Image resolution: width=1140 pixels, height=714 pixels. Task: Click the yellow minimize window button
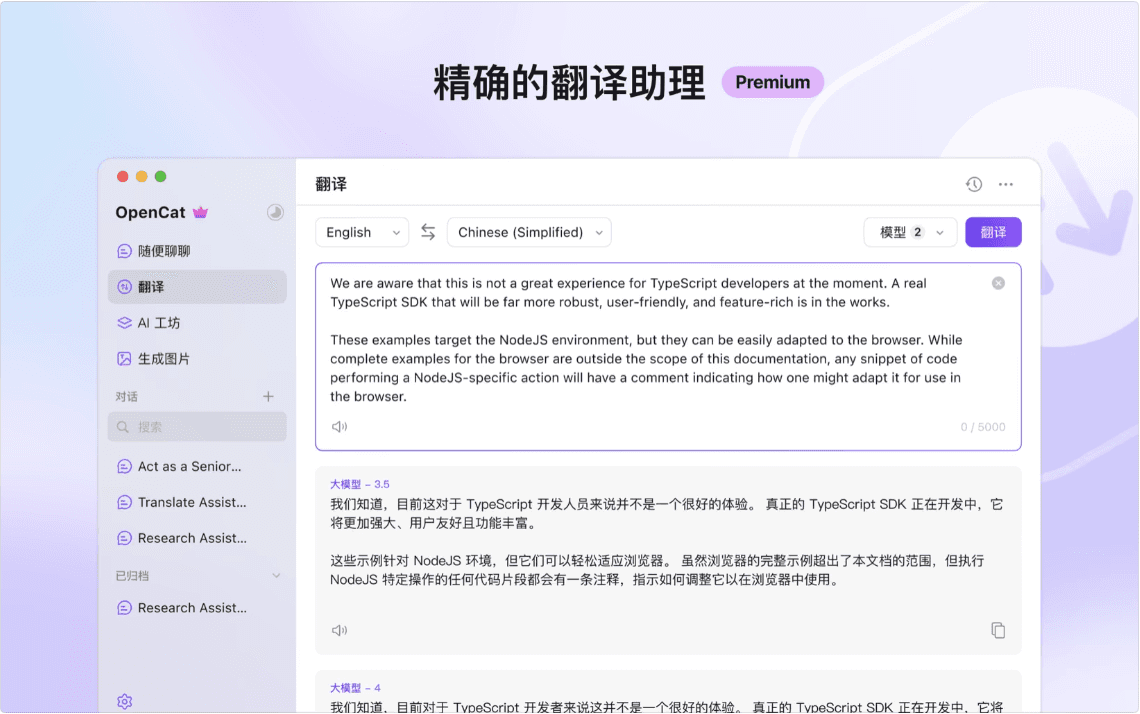pyautogui.click(x=142, y=177)
